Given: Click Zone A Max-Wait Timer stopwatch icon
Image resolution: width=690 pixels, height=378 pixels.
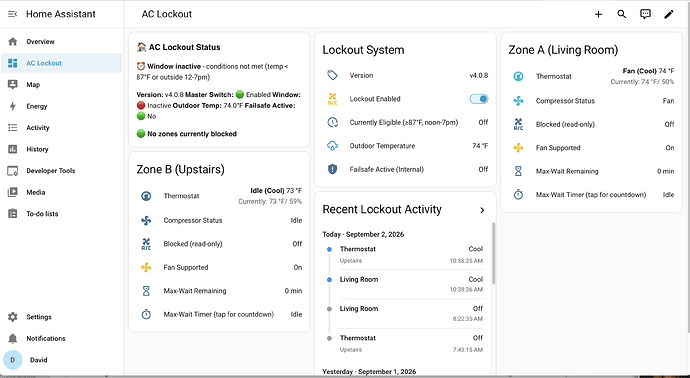Looking at the screenshot, I should [x=518, y=195].
